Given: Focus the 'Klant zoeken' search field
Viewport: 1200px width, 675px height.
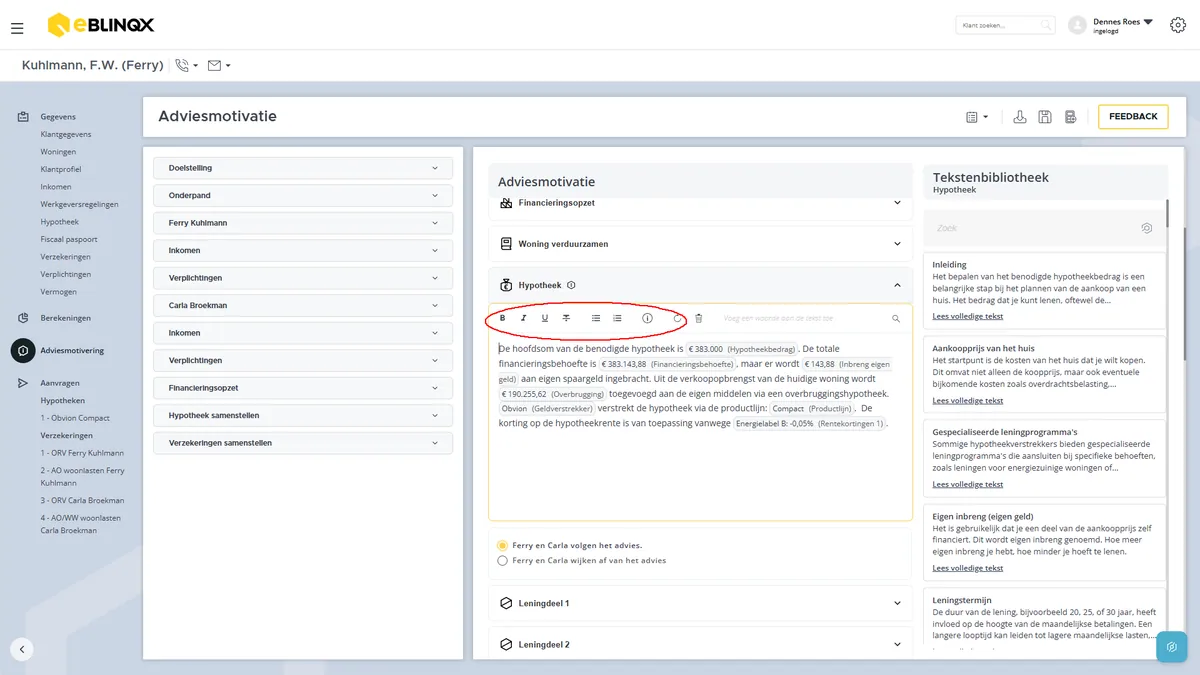Looking at the screenshot, I should (1005, 25).
